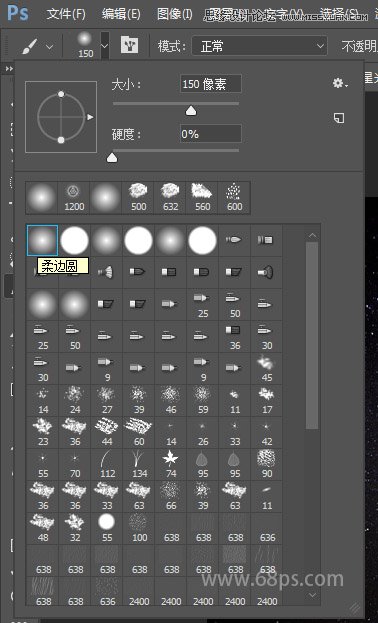Click the hardness slider handle
The width and height of the screenshot is (378, 623).
(x=112, y=158)
